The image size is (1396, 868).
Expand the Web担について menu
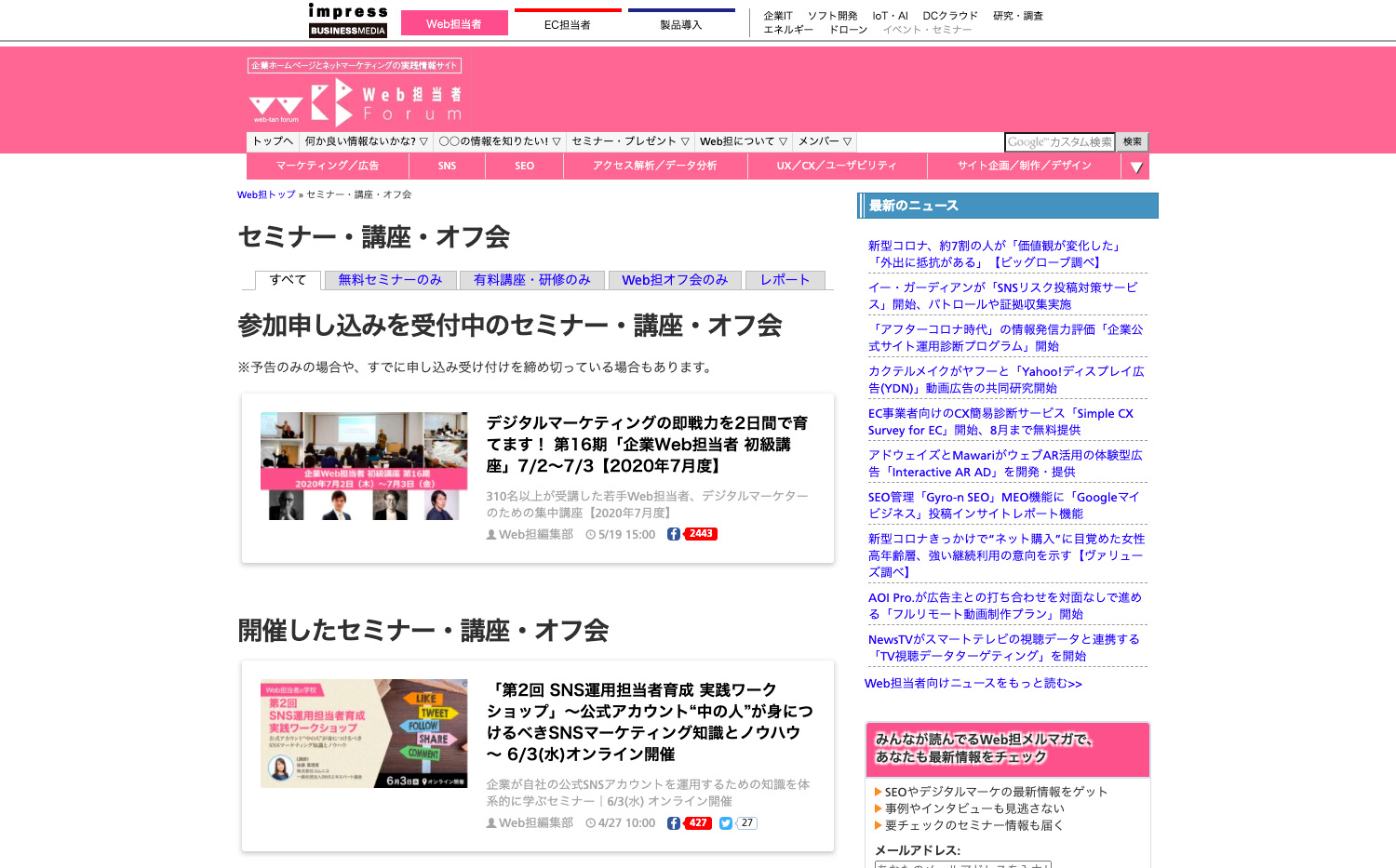pyautogui.click(x=744, y=141)
